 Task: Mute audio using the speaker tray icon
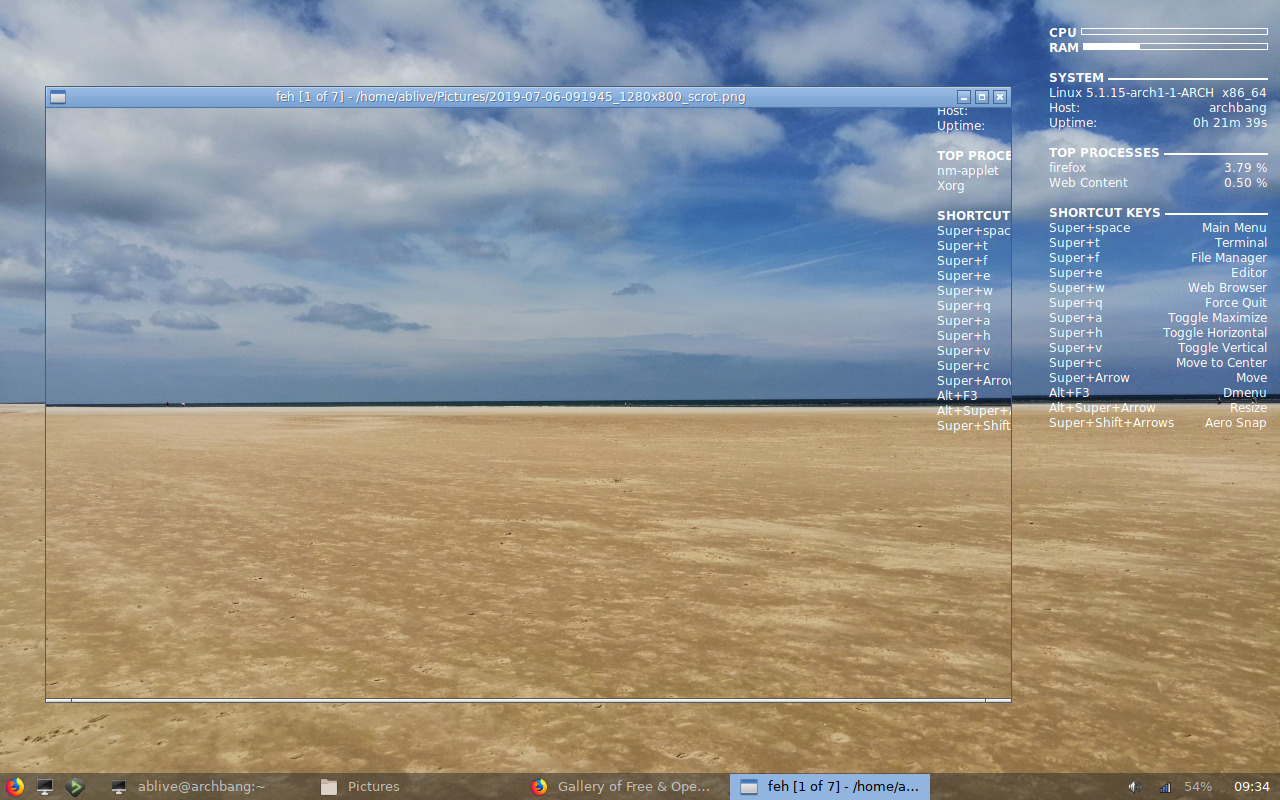tap(1136, 787)
